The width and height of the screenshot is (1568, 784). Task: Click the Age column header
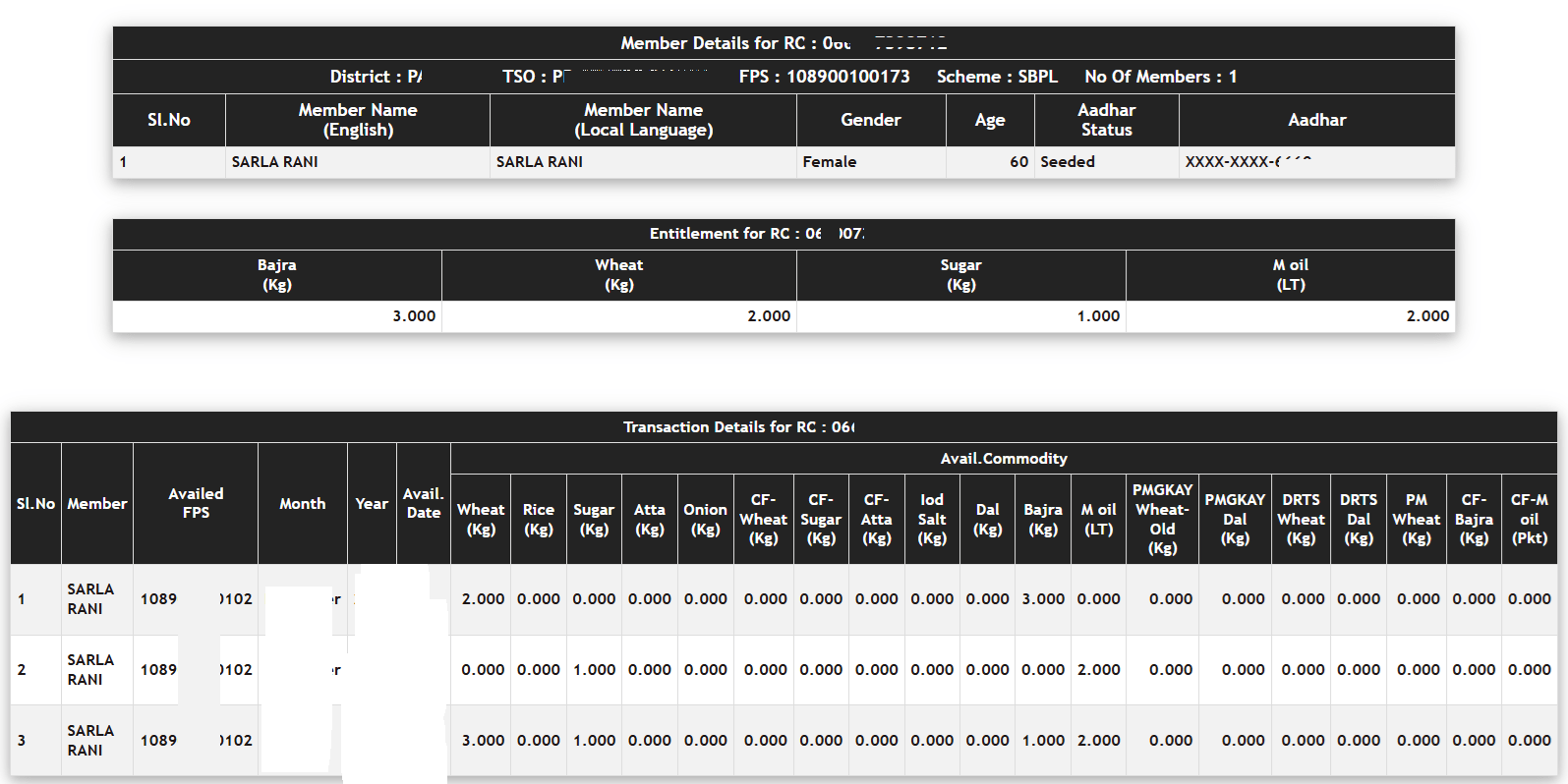(x=990, y=120)
